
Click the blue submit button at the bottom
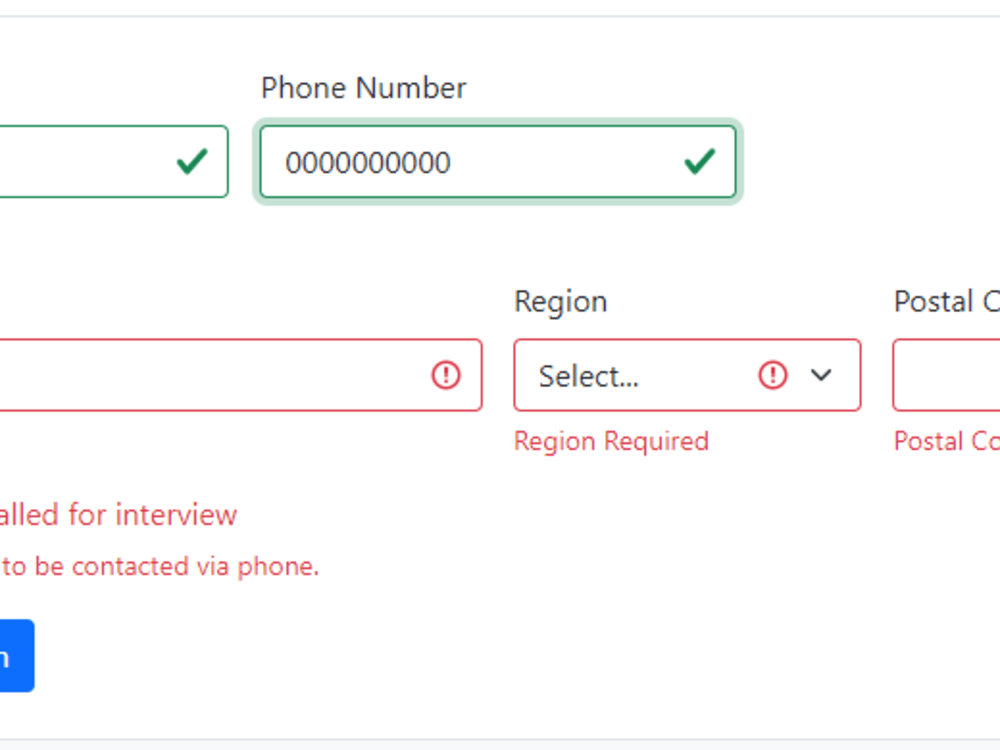click(x=15, y=656)
